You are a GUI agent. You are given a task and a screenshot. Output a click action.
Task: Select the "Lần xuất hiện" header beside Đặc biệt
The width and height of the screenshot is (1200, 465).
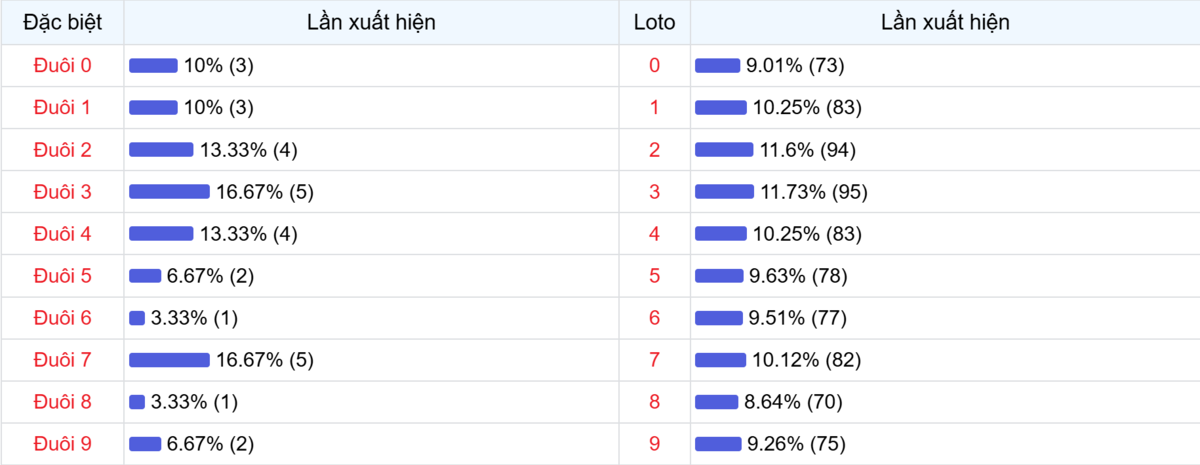[x=371, y=22]
